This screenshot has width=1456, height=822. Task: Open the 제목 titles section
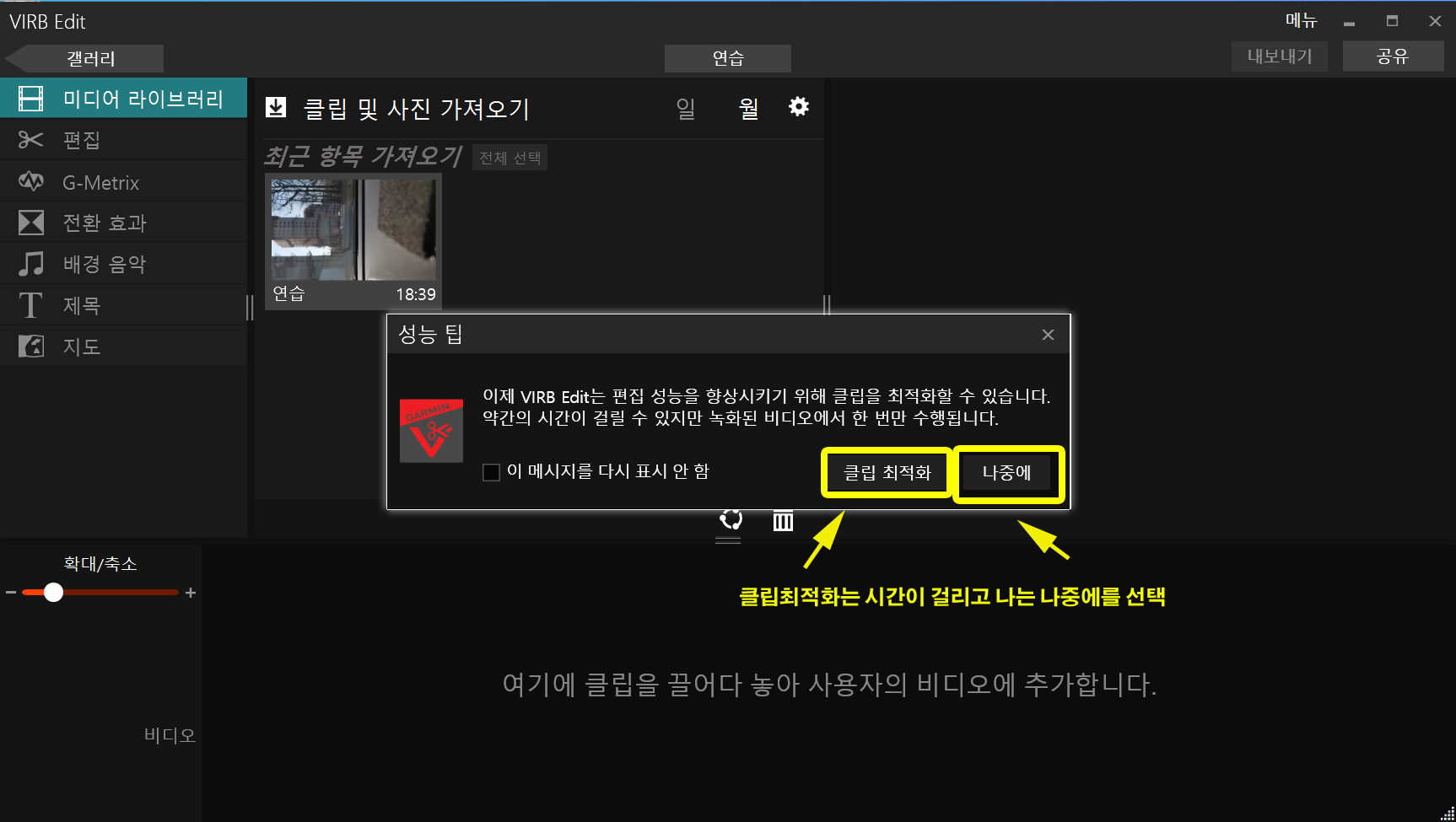pyautogui.click(x=123, y=305)
